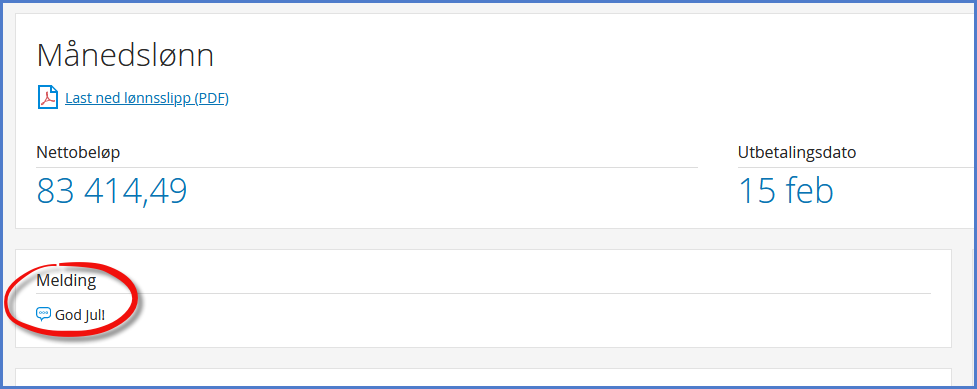977x389 pixels.
Task: Click the divider line under Nettobeløp
Action: [367, 167]
